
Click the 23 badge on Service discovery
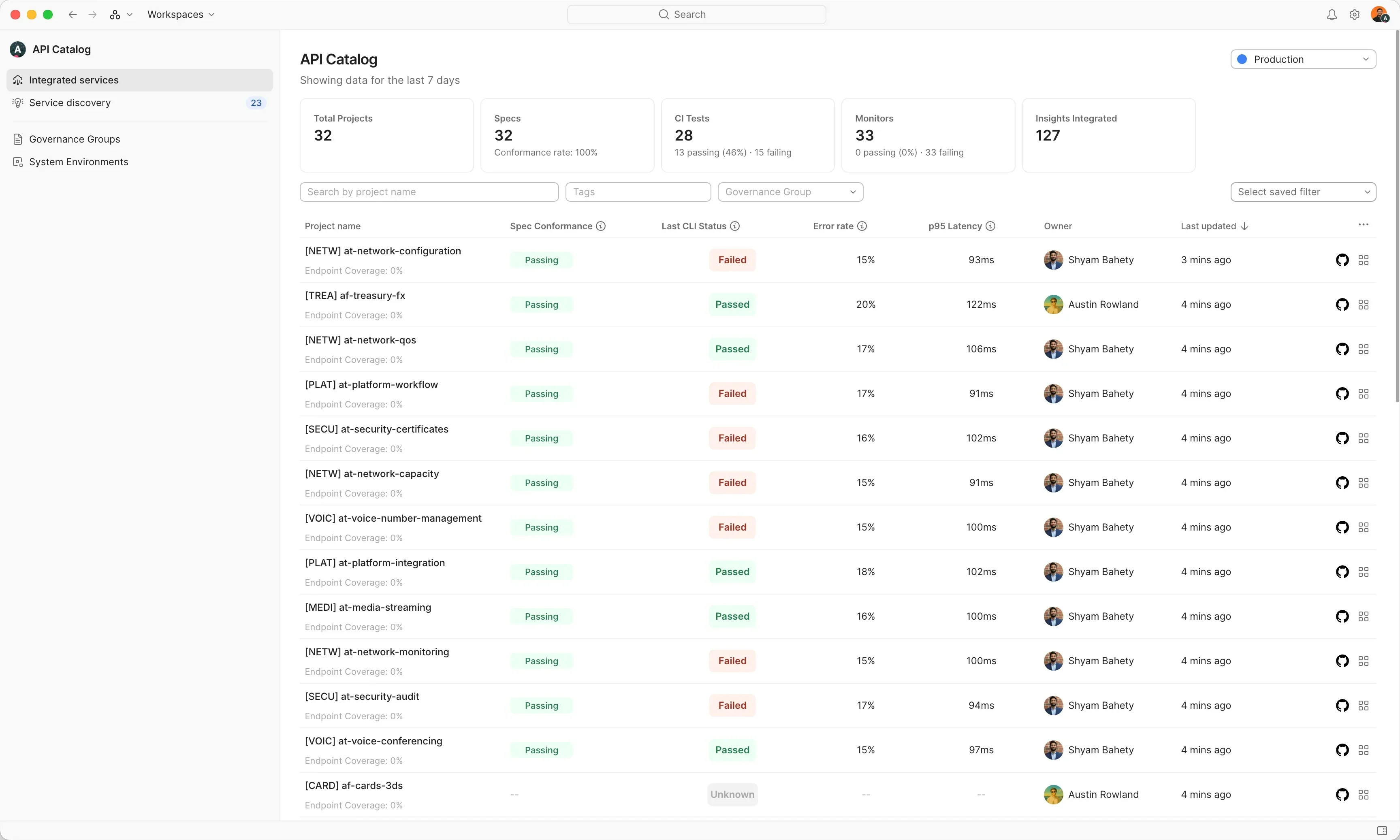pyautogui.click(x=256, y=103)
